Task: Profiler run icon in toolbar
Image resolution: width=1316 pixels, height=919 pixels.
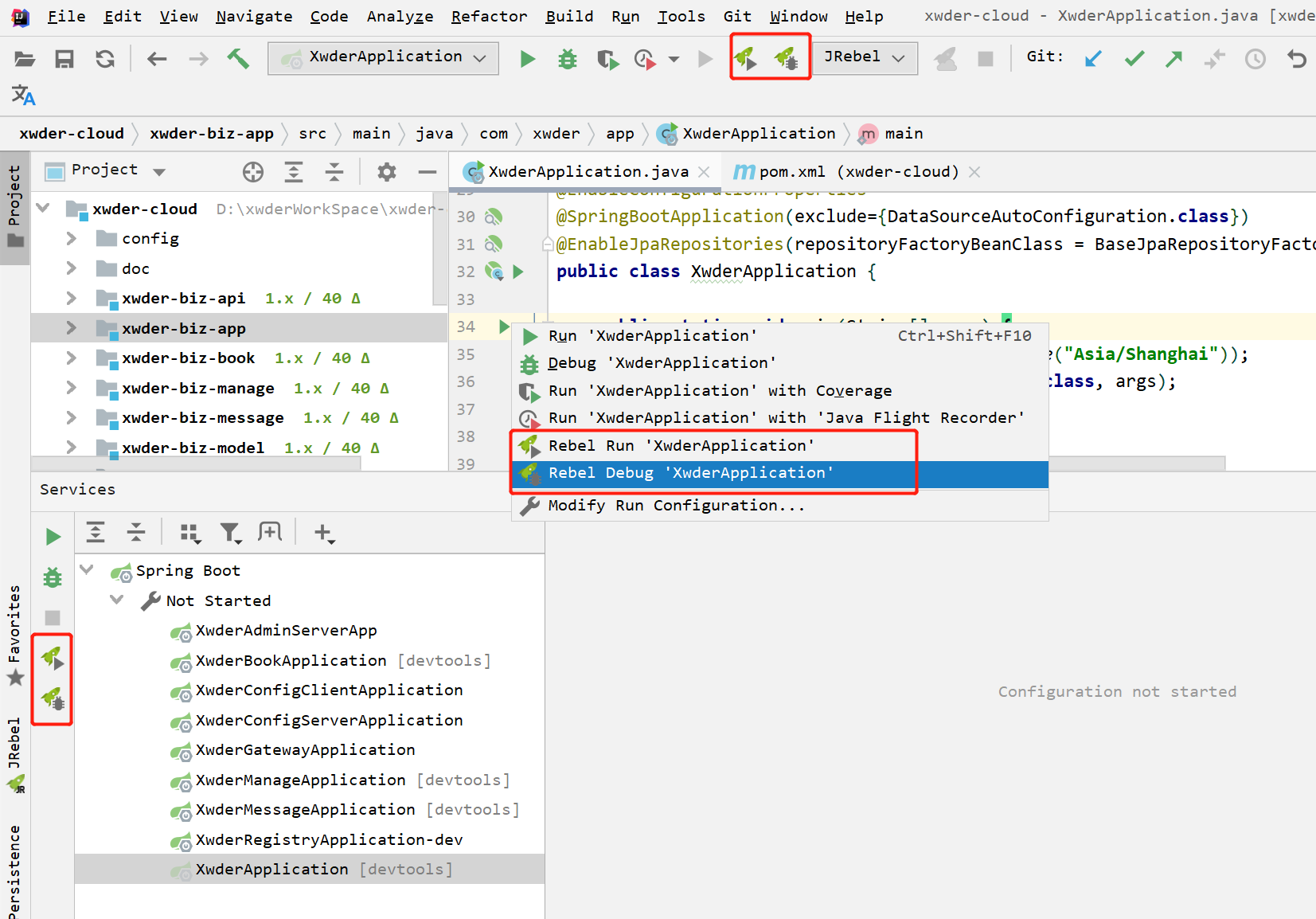Action: pyautogui.click(x=645, y=58)
